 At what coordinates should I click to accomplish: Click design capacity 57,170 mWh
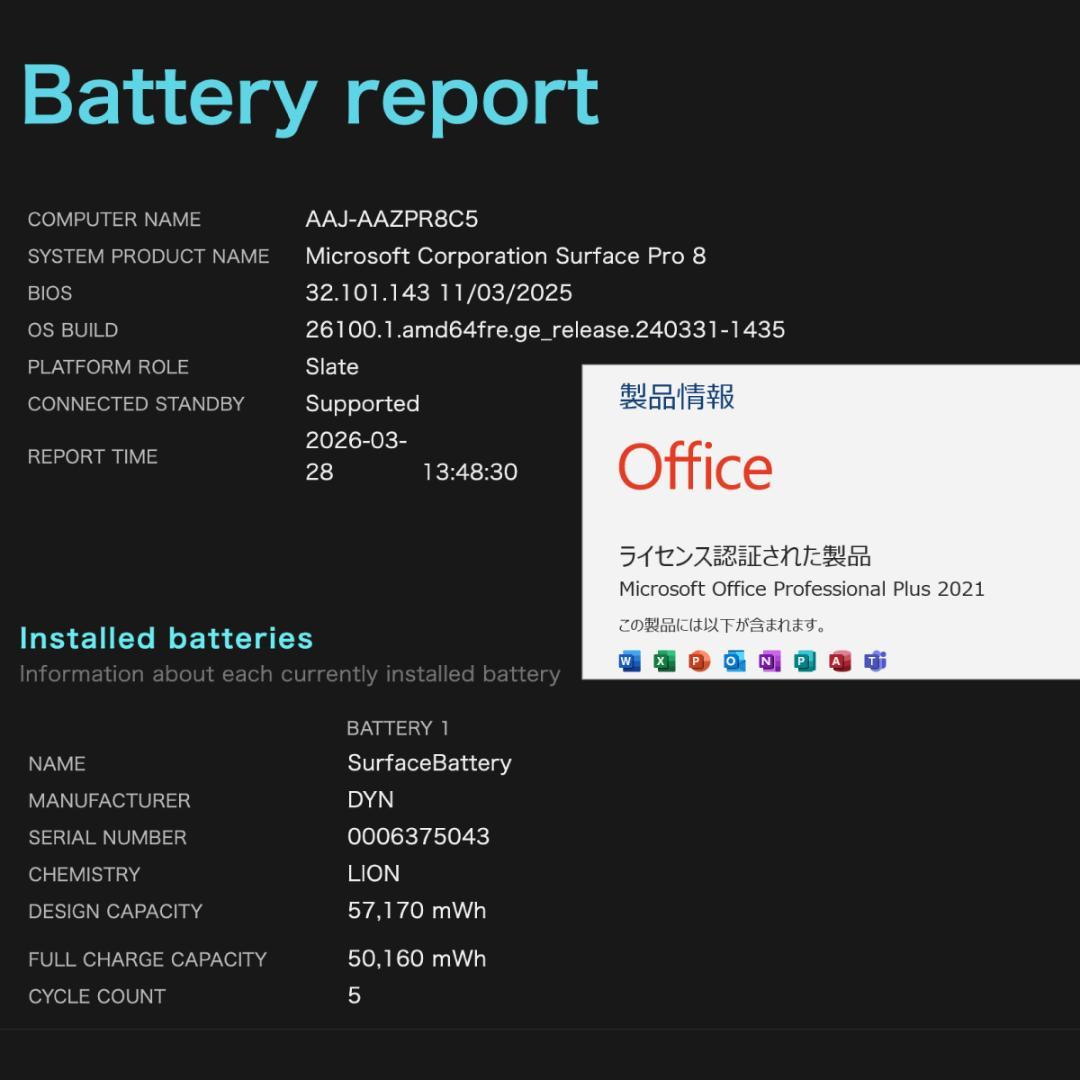coord(417,911)
